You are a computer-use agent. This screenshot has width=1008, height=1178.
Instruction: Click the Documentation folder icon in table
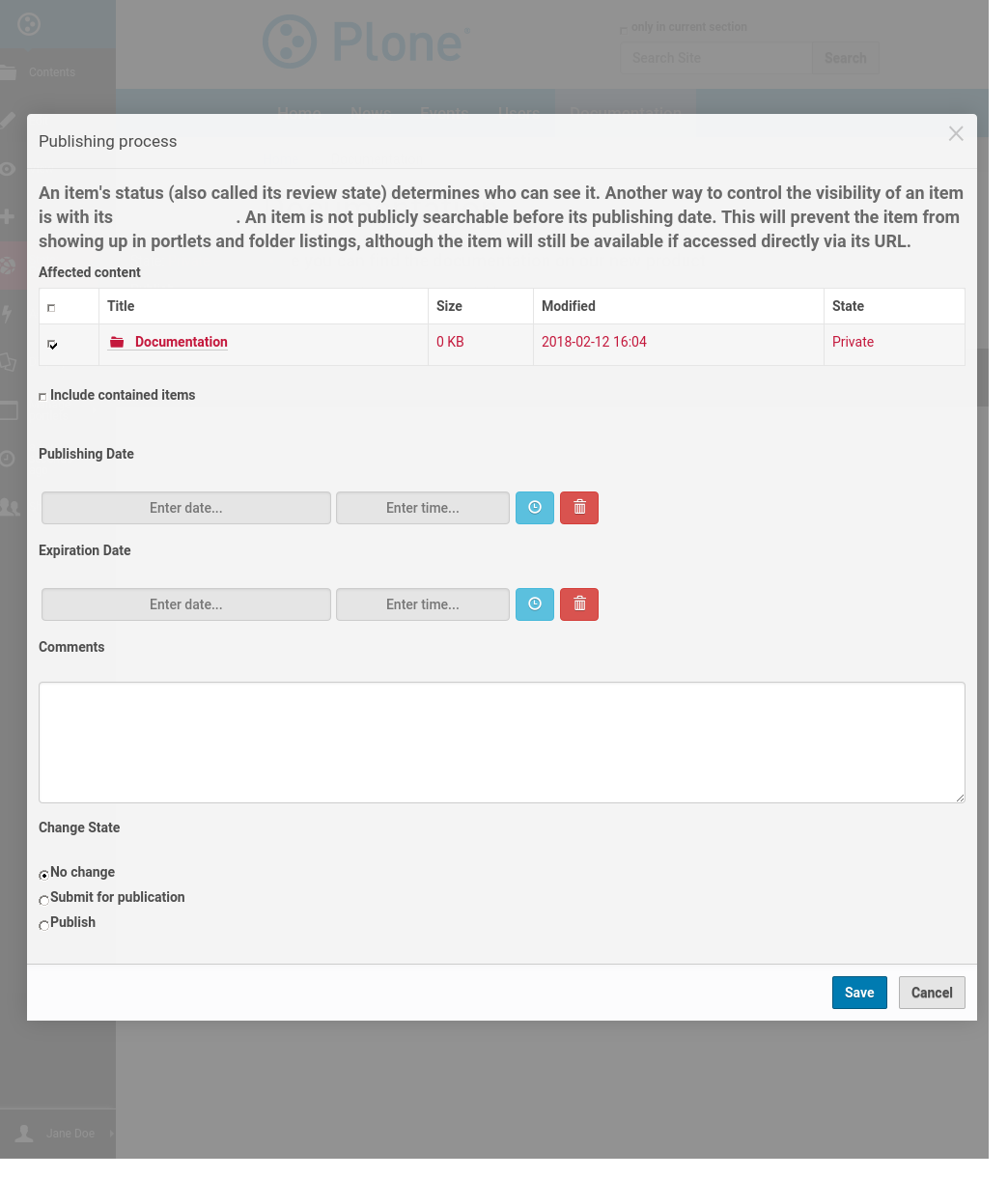(x=118, y=343)
